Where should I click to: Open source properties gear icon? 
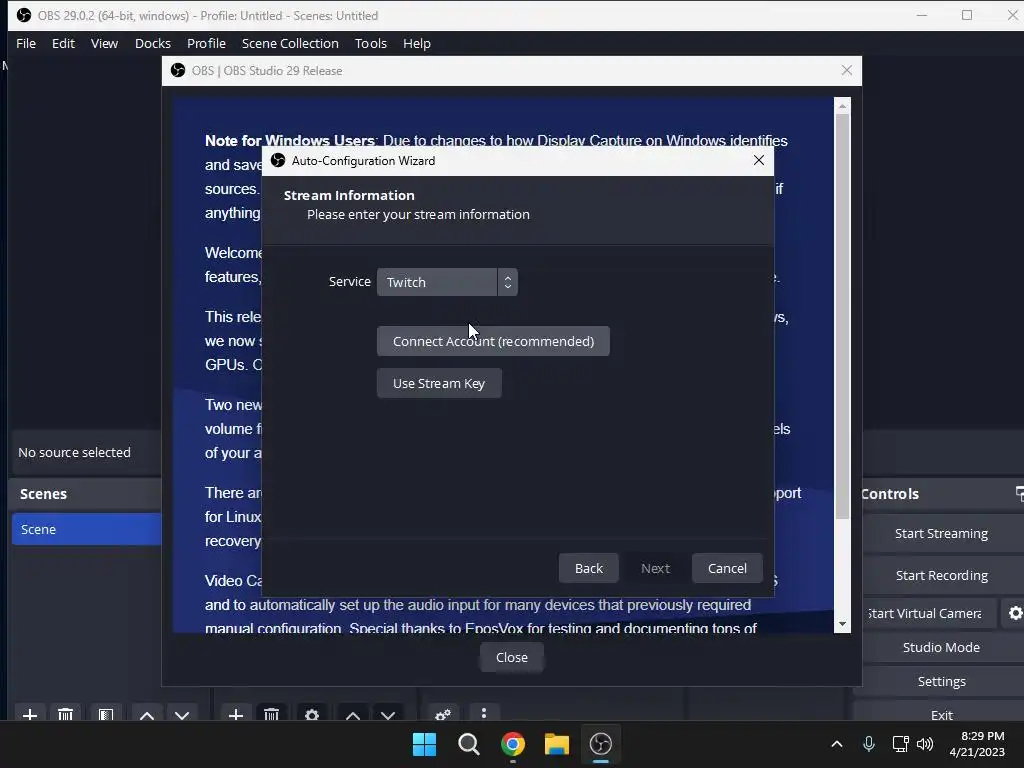click(312, 715)
